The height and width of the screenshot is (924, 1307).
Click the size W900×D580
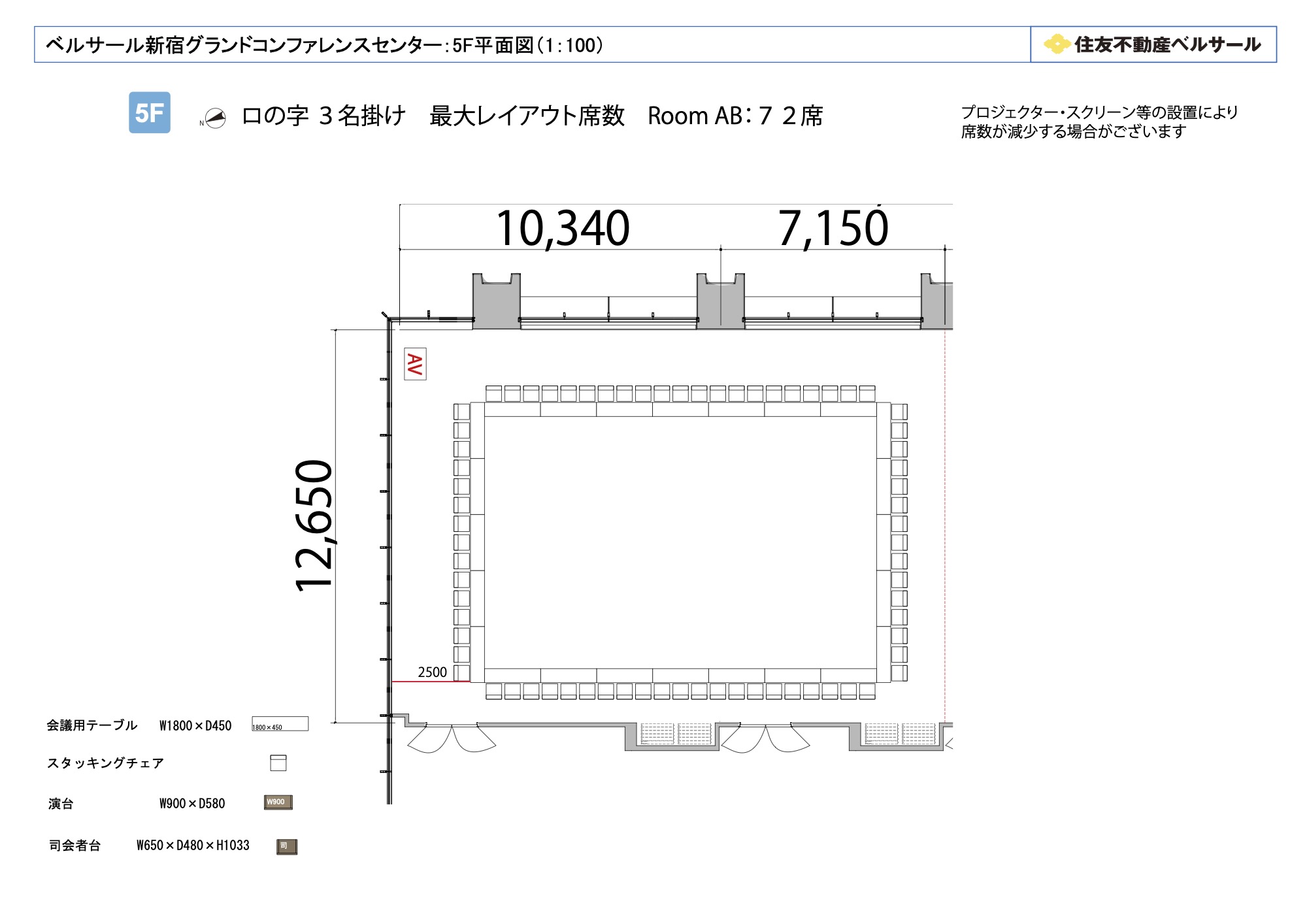point(192,804)
